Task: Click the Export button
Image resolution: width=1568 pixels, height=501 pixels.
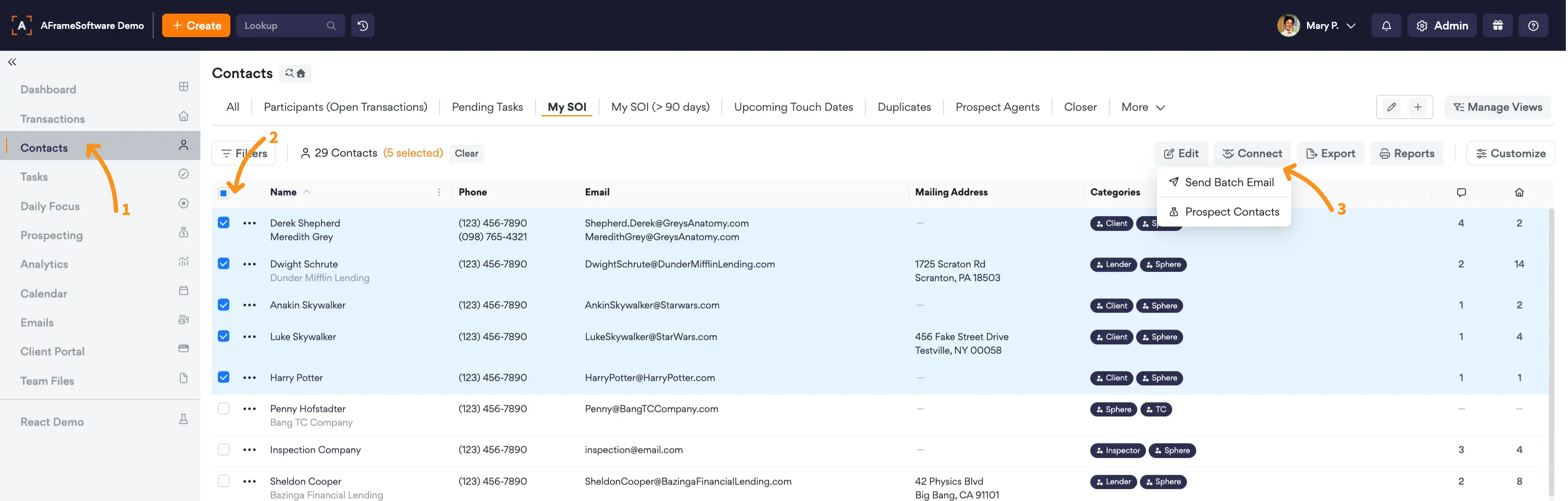Action: coord(1331,153)
